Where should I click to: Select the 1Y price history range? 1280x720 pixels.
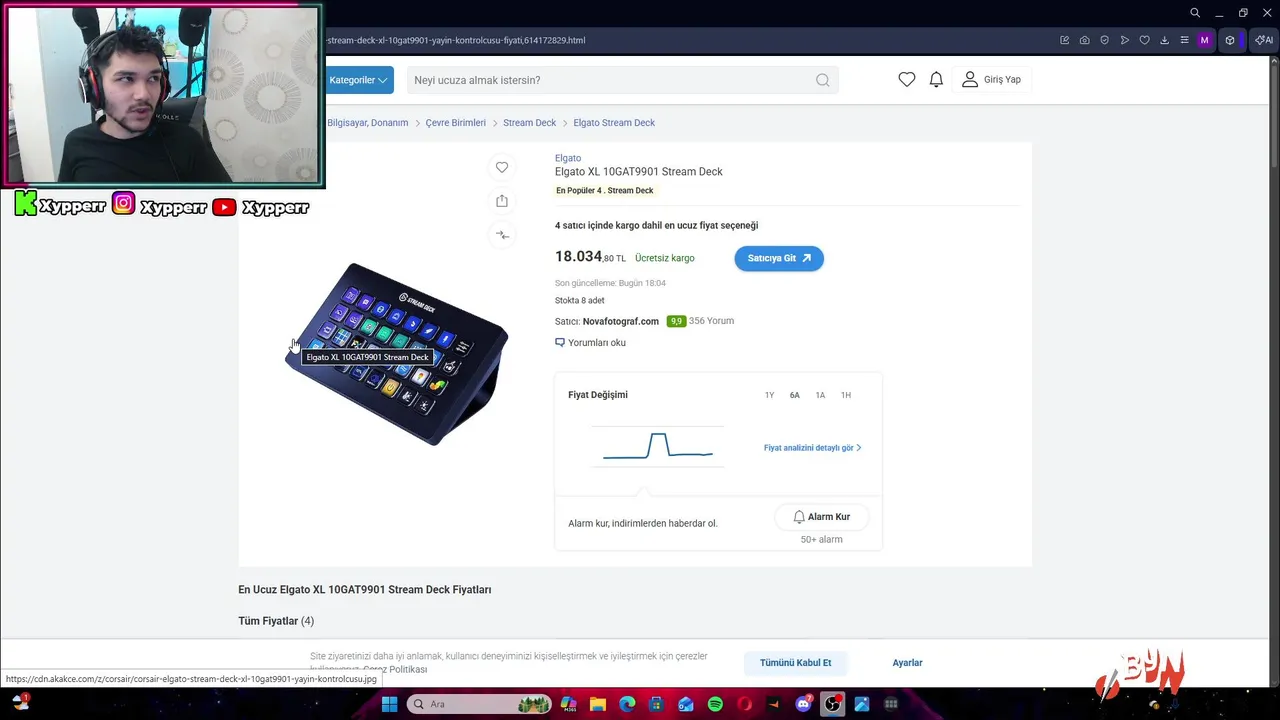(x=769, y=395)
